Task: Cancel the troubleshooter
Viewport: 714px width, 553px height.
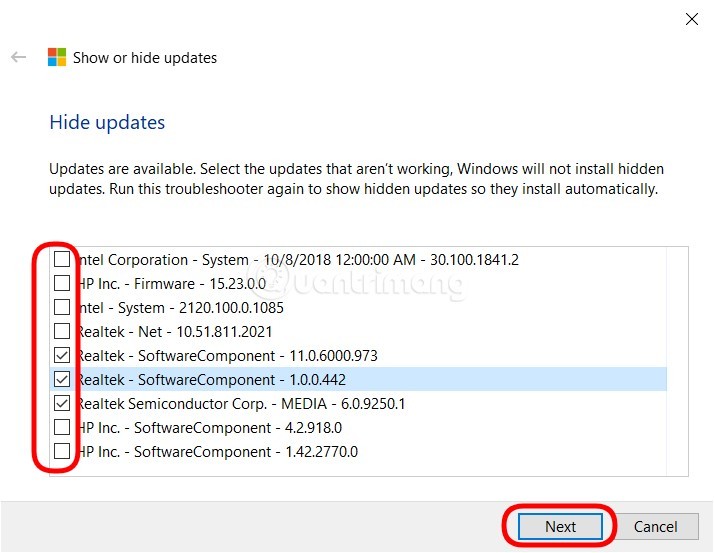Action: pos(655,527)
